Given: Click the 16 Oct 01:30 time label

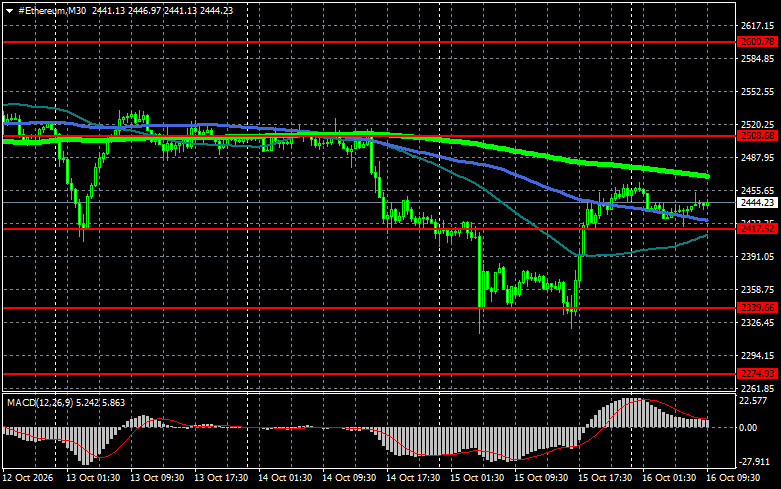Looking at the screenshot, I should [x=669, y=478].
